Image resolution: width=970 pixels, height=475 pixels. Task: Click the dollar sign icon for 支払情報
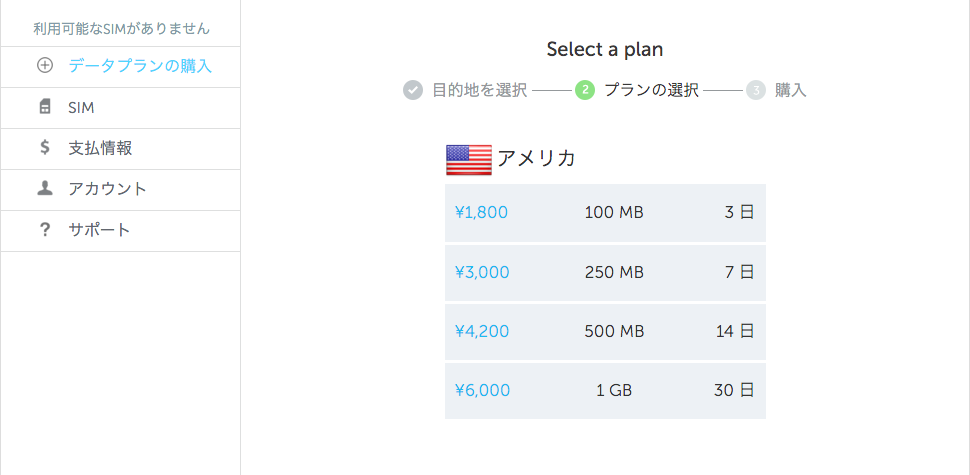click(x=45, y=148)
